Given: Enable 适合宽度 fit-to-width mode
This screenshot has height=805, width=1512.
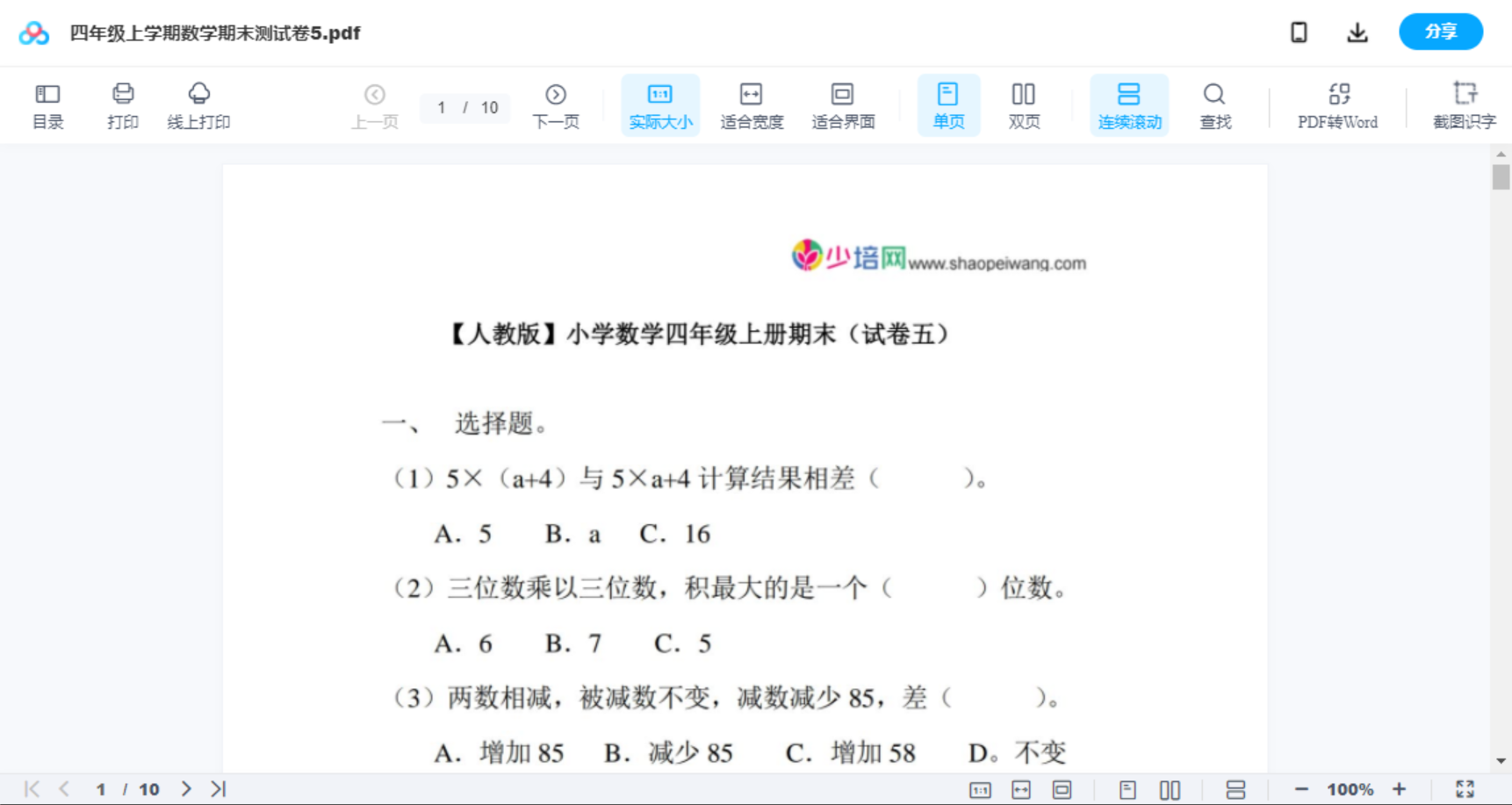Looking at the screenshot, I should pos(752,105).
